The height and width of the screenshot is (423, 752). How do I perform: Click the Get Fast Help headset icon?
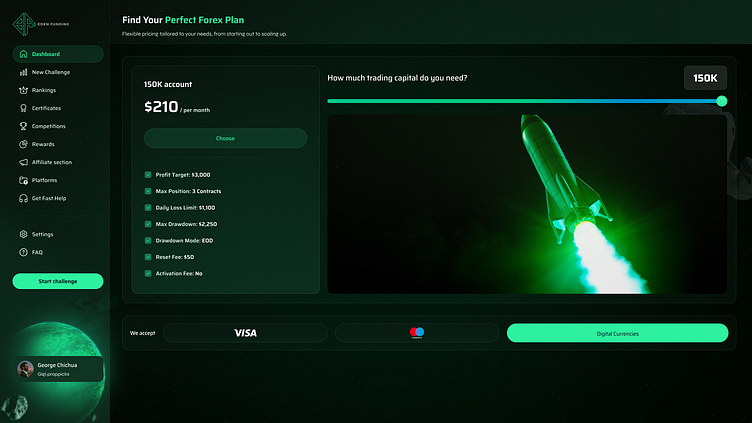tap(23, 198)
